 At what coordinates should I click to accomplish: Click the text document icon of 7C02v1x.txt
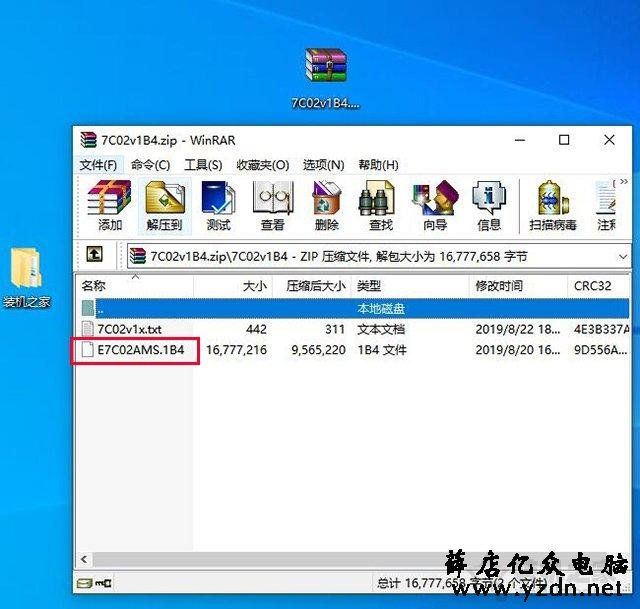(x=87, y=329)
